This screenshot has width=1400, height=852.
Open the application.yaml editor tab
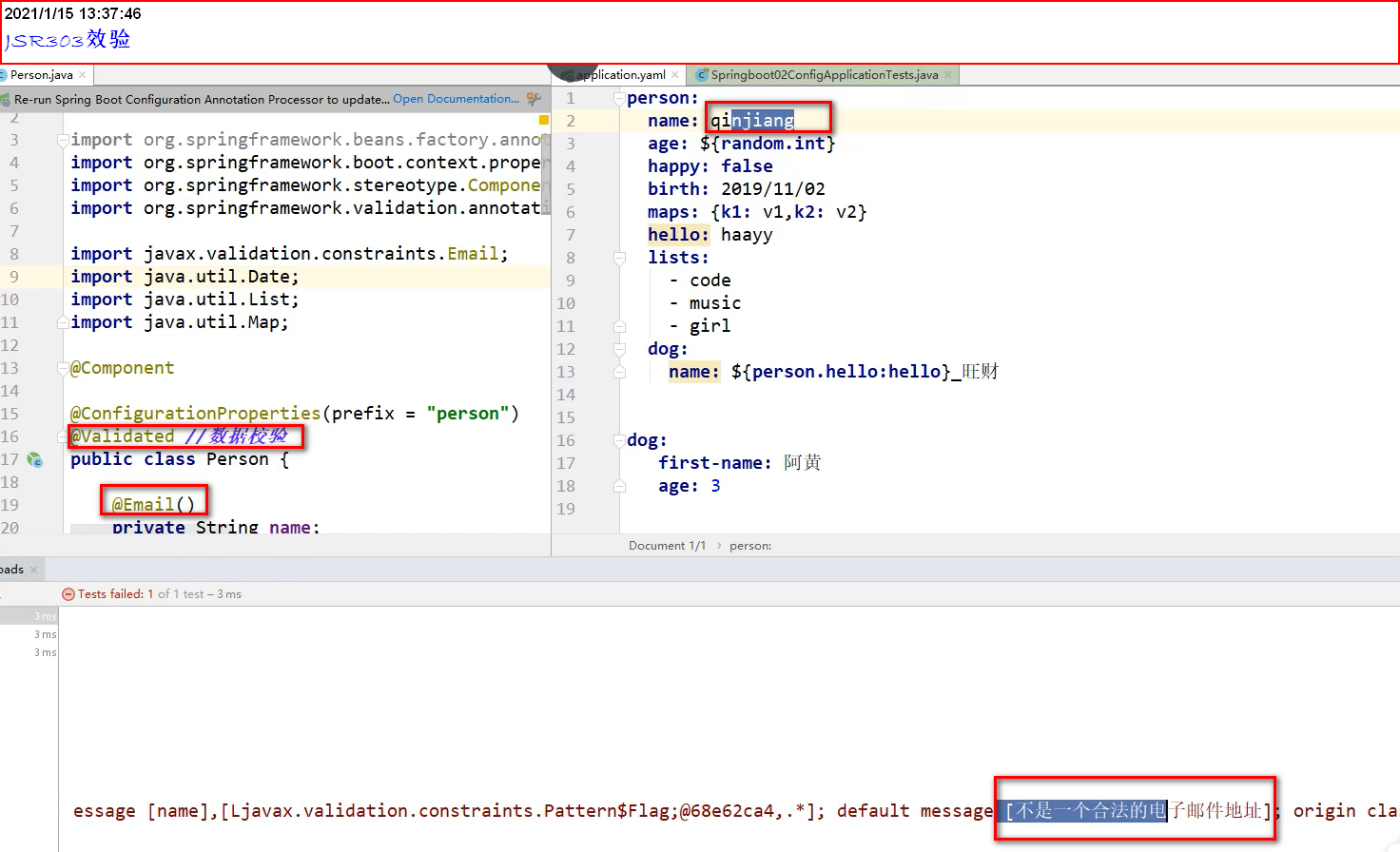tap(620, 75)
